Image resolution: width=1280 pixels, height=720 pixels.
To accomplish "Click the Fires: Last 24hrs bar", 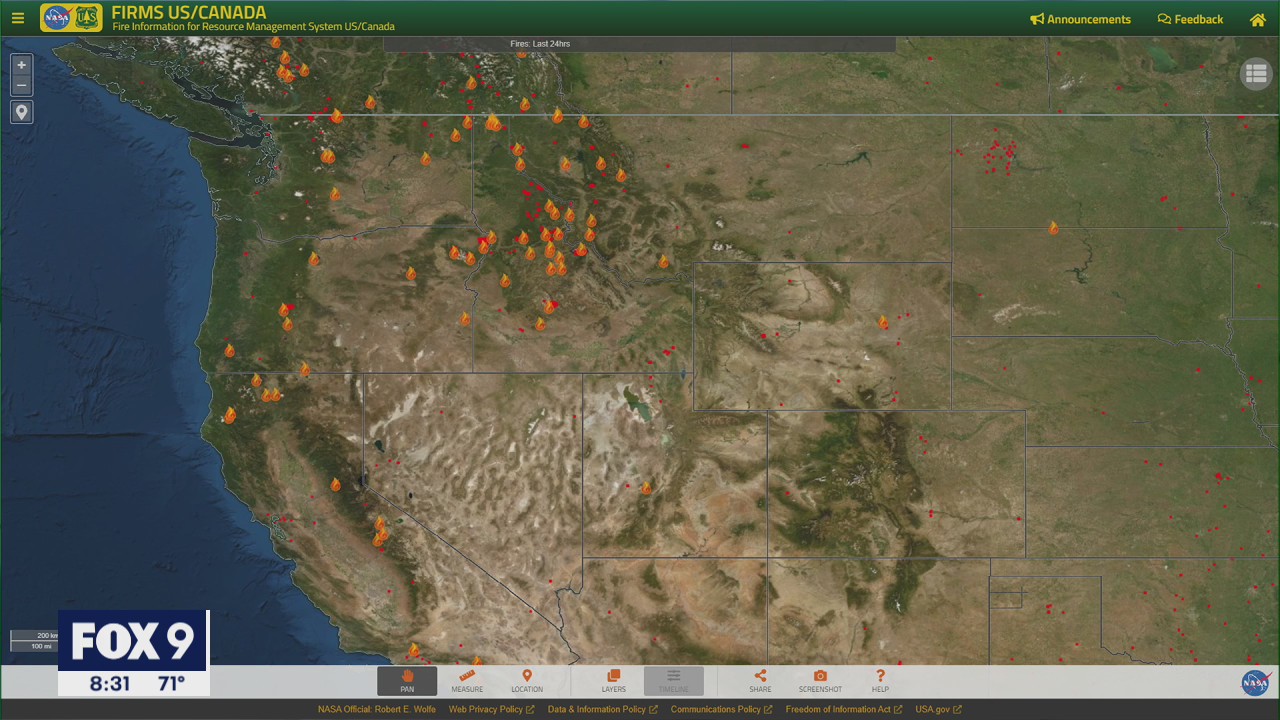I will click(x=540, y=43).
